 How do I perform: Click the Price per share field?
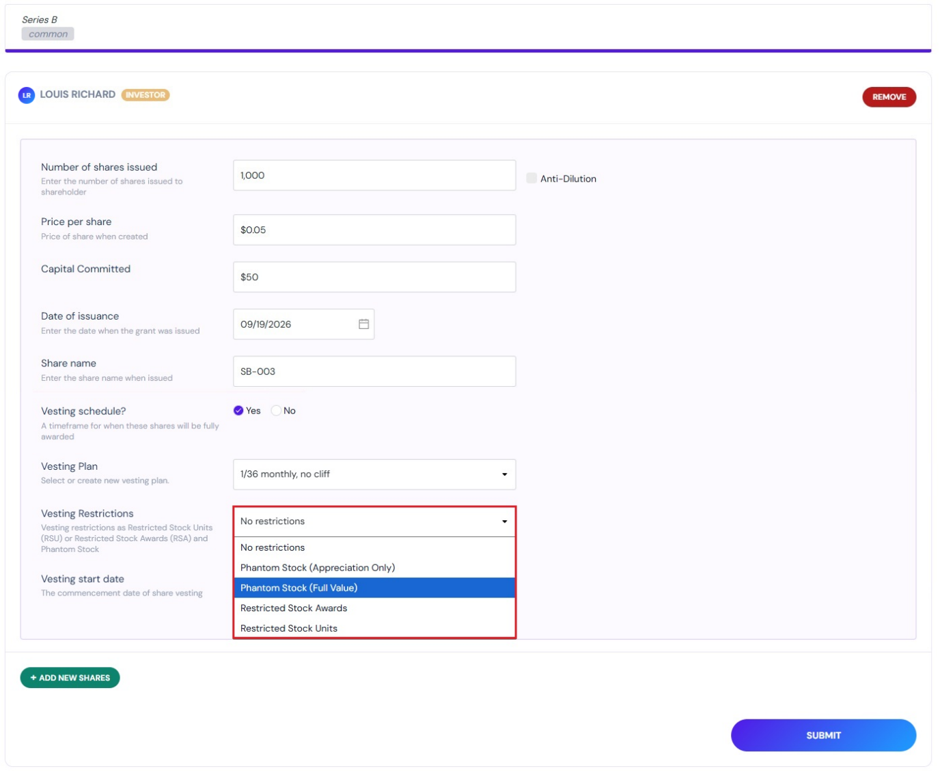pyautogui.click(x=375, y=230)
